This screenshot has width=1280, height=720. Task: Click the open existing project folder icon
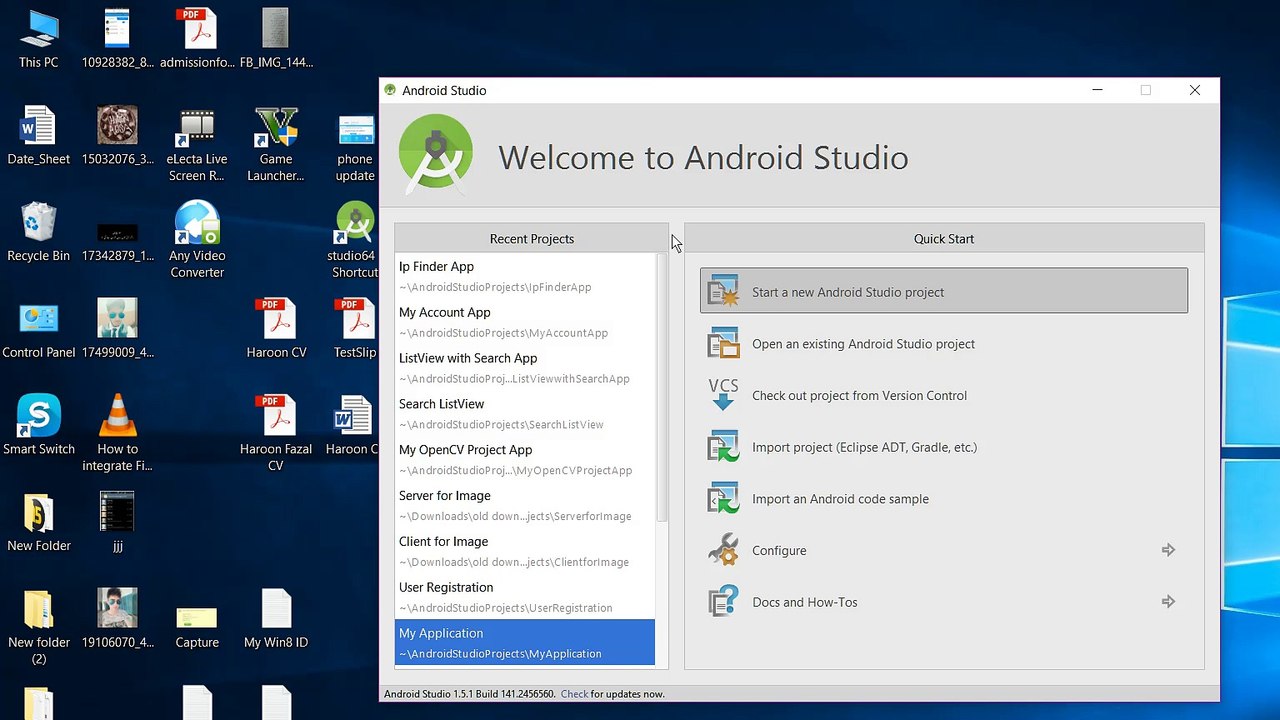click(723, 343)
